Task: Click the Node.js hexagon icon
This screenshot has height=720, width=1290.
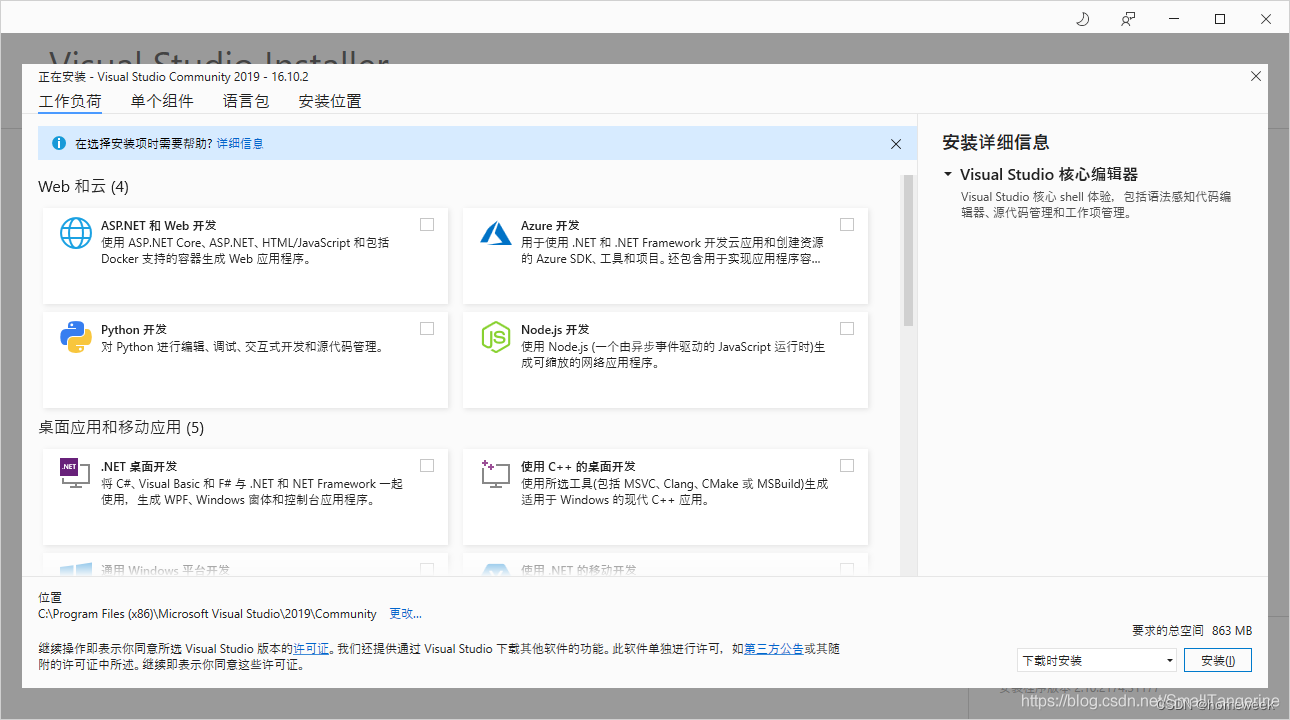Action: (496, 338)
